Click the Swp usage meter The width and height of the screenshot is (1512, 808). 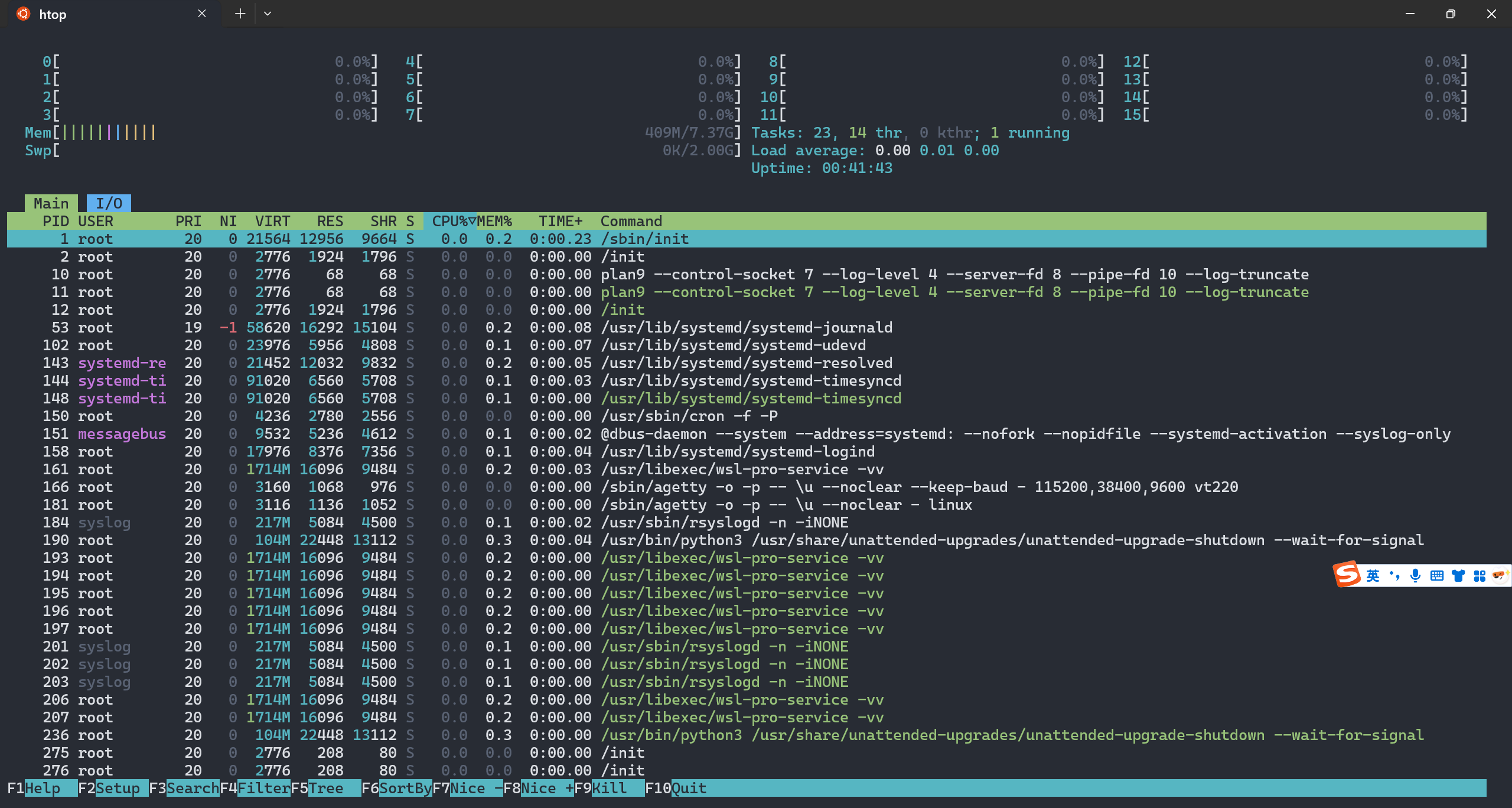coord(383,151)
